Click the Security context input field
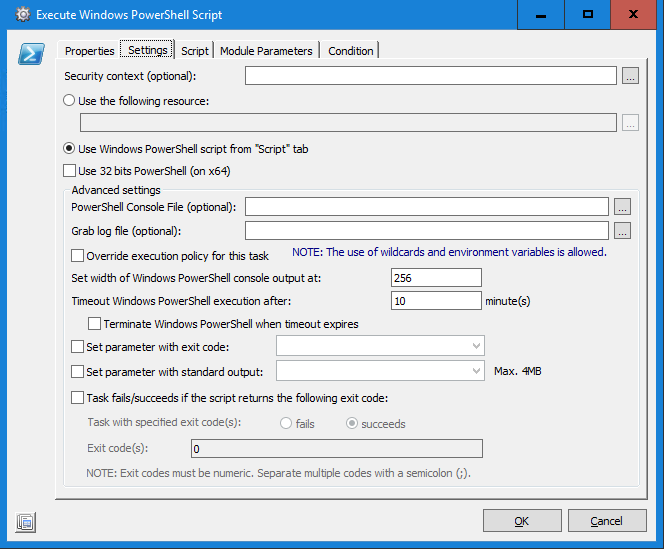The height and width of the screenshot is (549, 664). pyautogui.click(x=431, y=75)
